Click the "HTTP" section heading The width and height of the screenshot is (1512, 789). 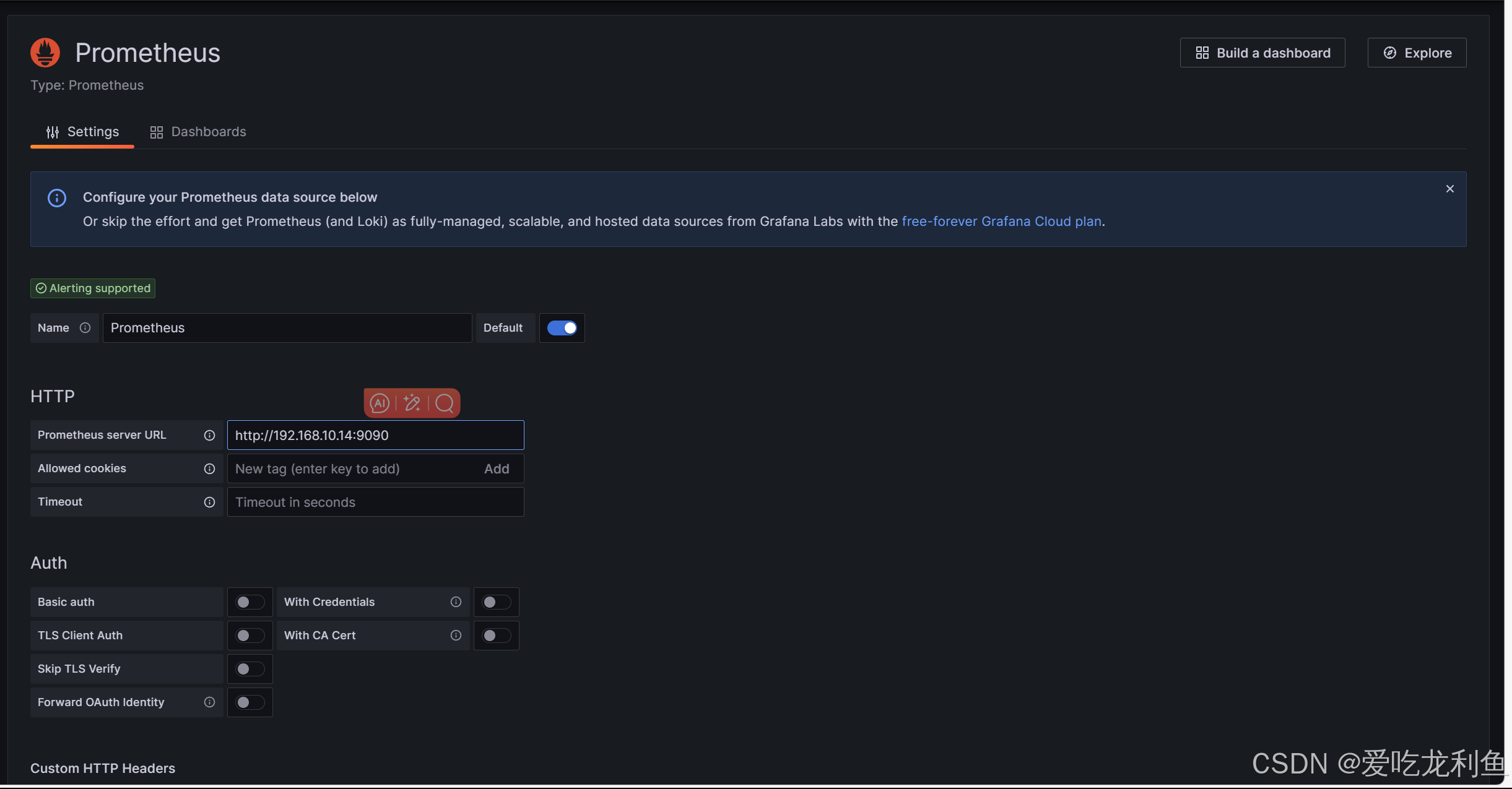coord(53,396)
